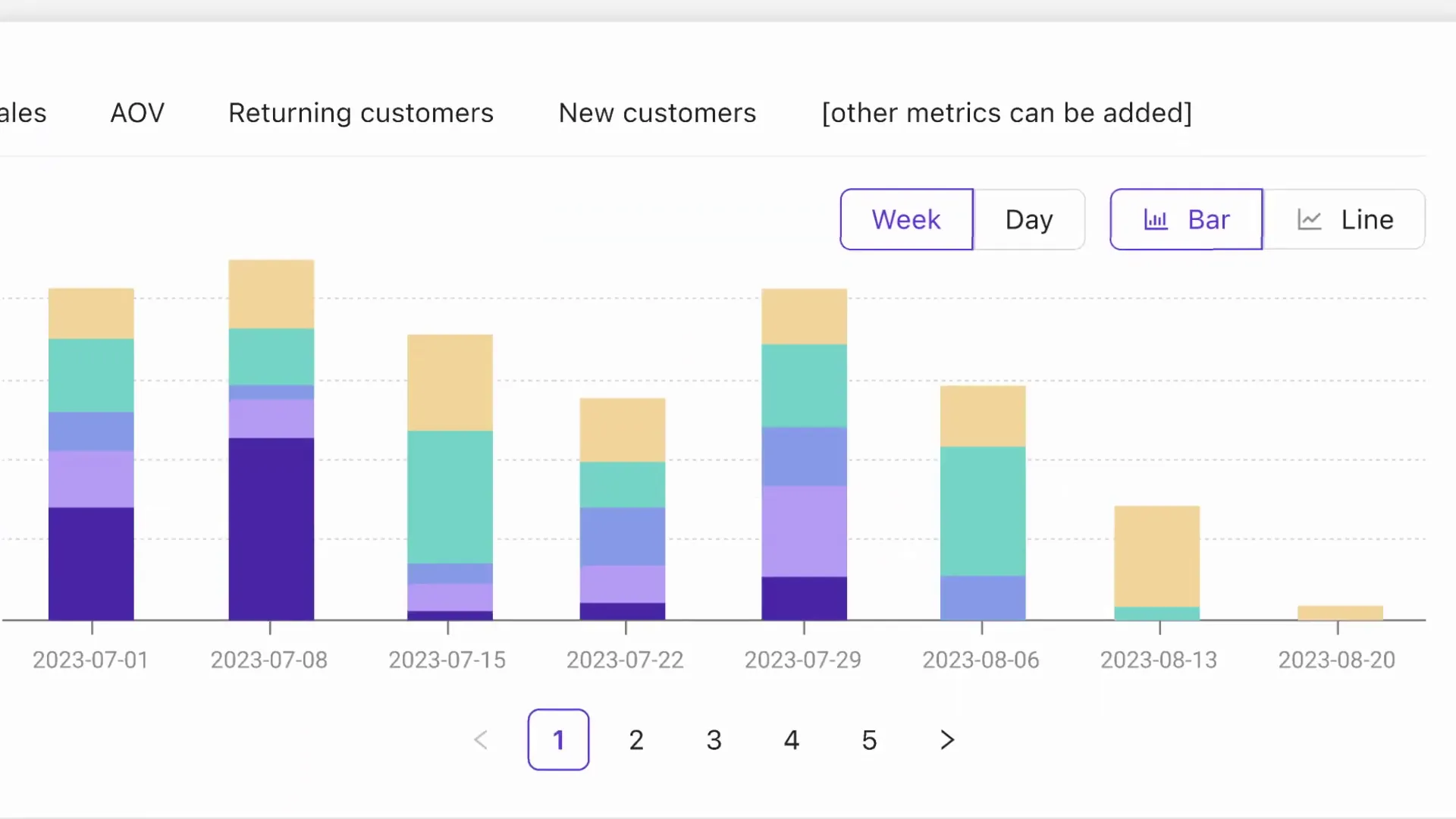The width and height of the screenshot is (1456, 819).
Task: Select the other metrics placeholder tab
Action: [1007, 113]
